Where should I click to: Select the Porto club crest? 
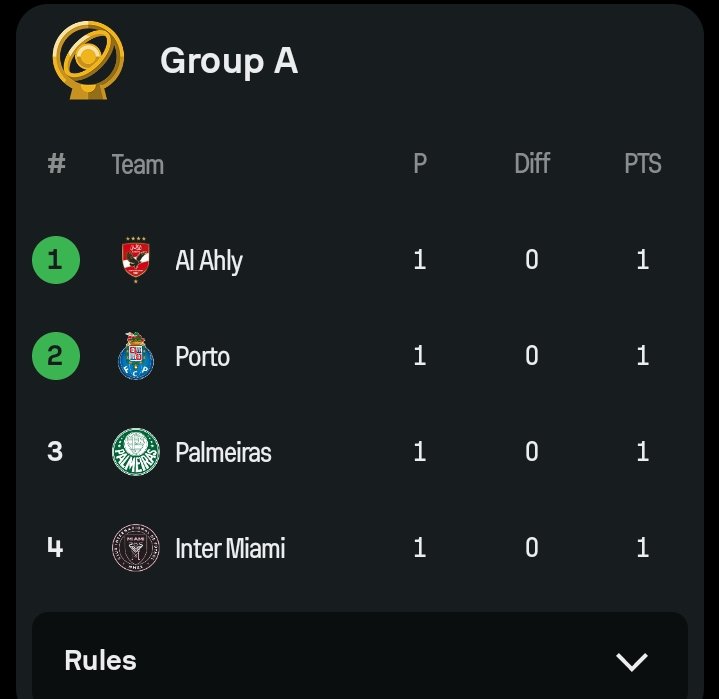pyautogui.click(x=136, y=356)
